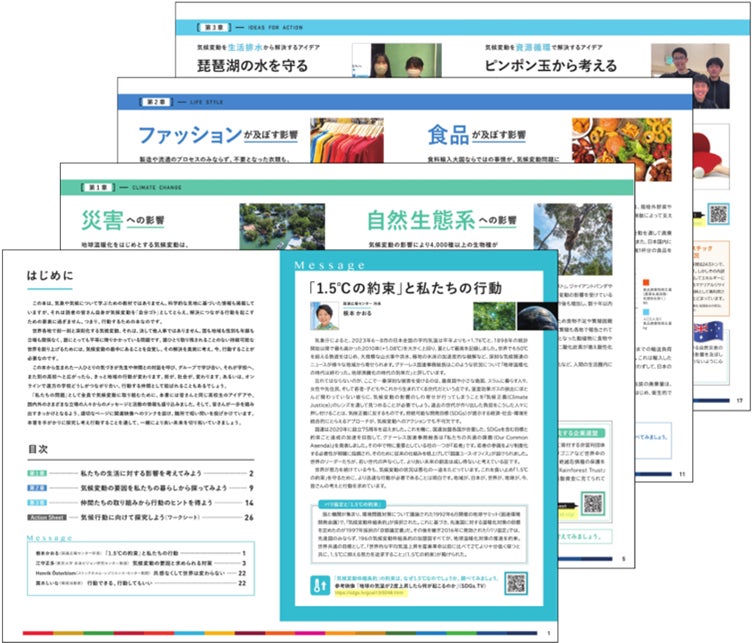Click the Australian flag image on page 17
This screenshot has width=752, height=643.
708,331
